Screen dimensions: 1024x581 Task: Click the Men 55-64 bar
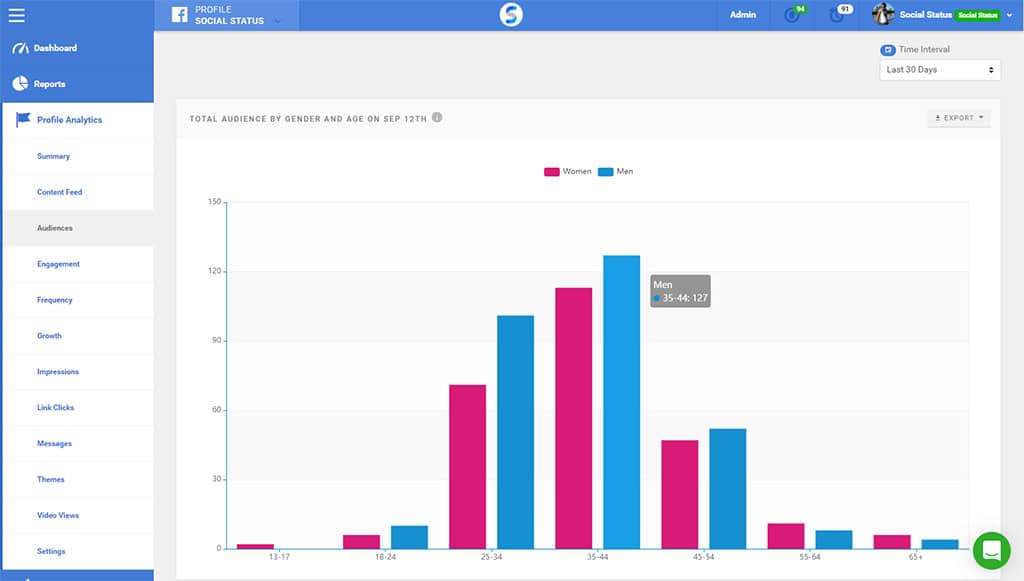[x=834, y=539]
